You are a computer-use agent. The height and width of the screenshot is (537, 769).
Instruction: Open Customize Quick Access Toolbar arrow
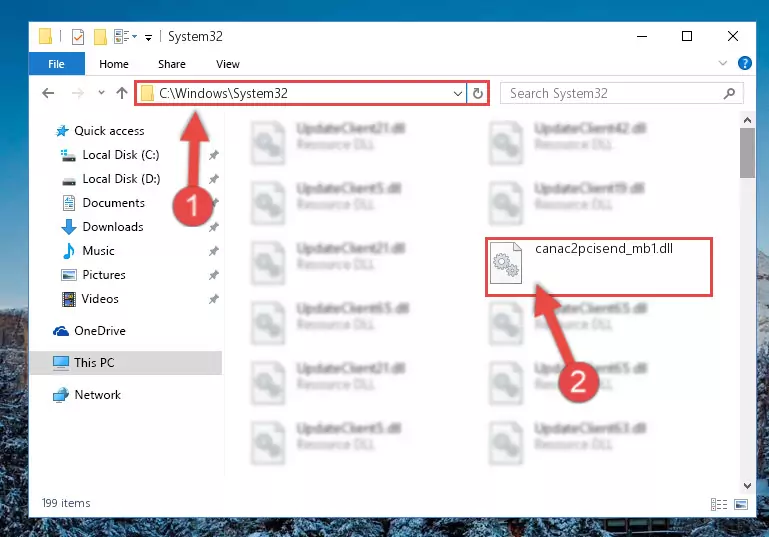click(148, 37)
